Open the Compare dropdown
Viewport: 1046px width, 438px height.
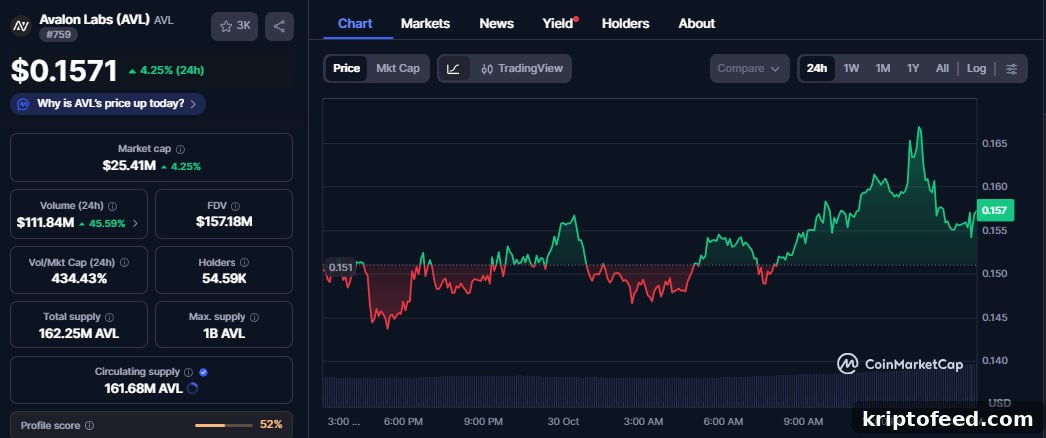pos(749,69)
